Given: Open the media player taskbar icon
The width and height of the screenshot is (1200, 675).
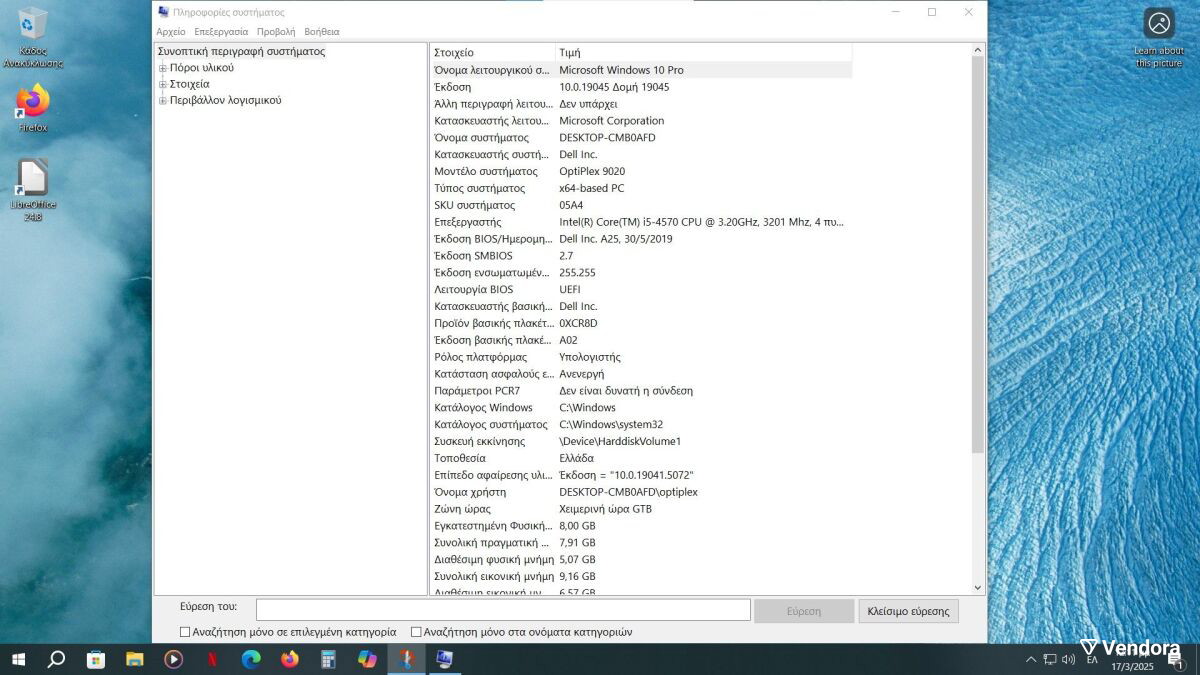Looking at the screenshot, I should pos(173,659).
